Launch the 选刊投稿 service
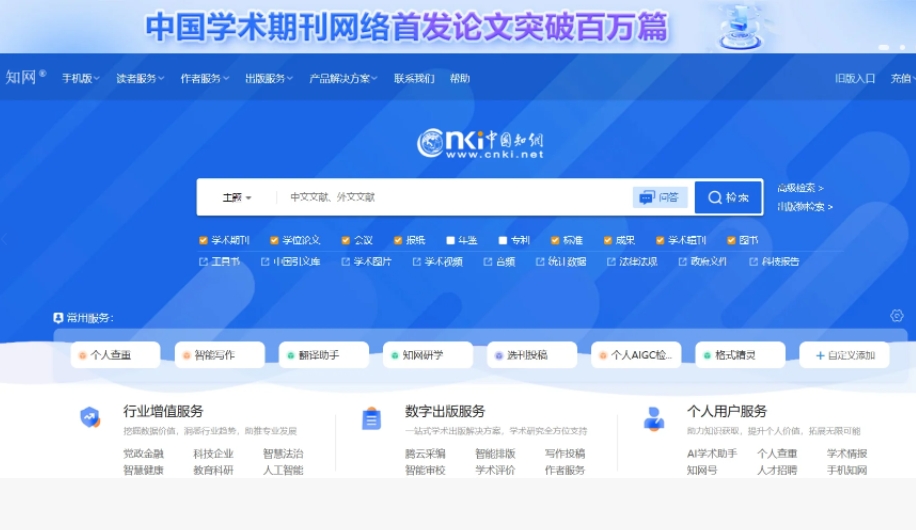 [x=532, y=355]
